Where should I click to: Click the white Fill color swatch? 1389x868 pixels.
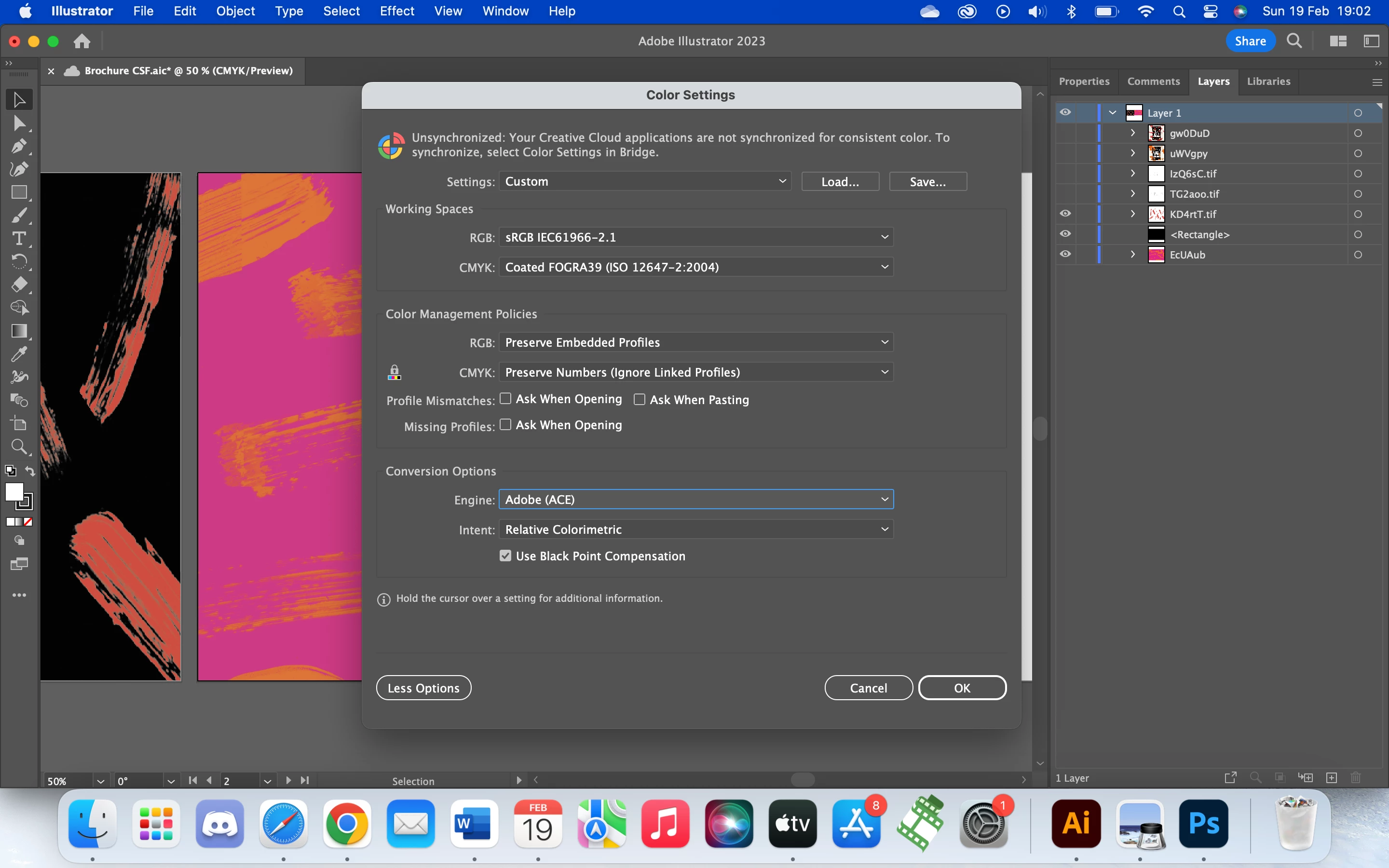pyautogui.click(x=14, y=492)
